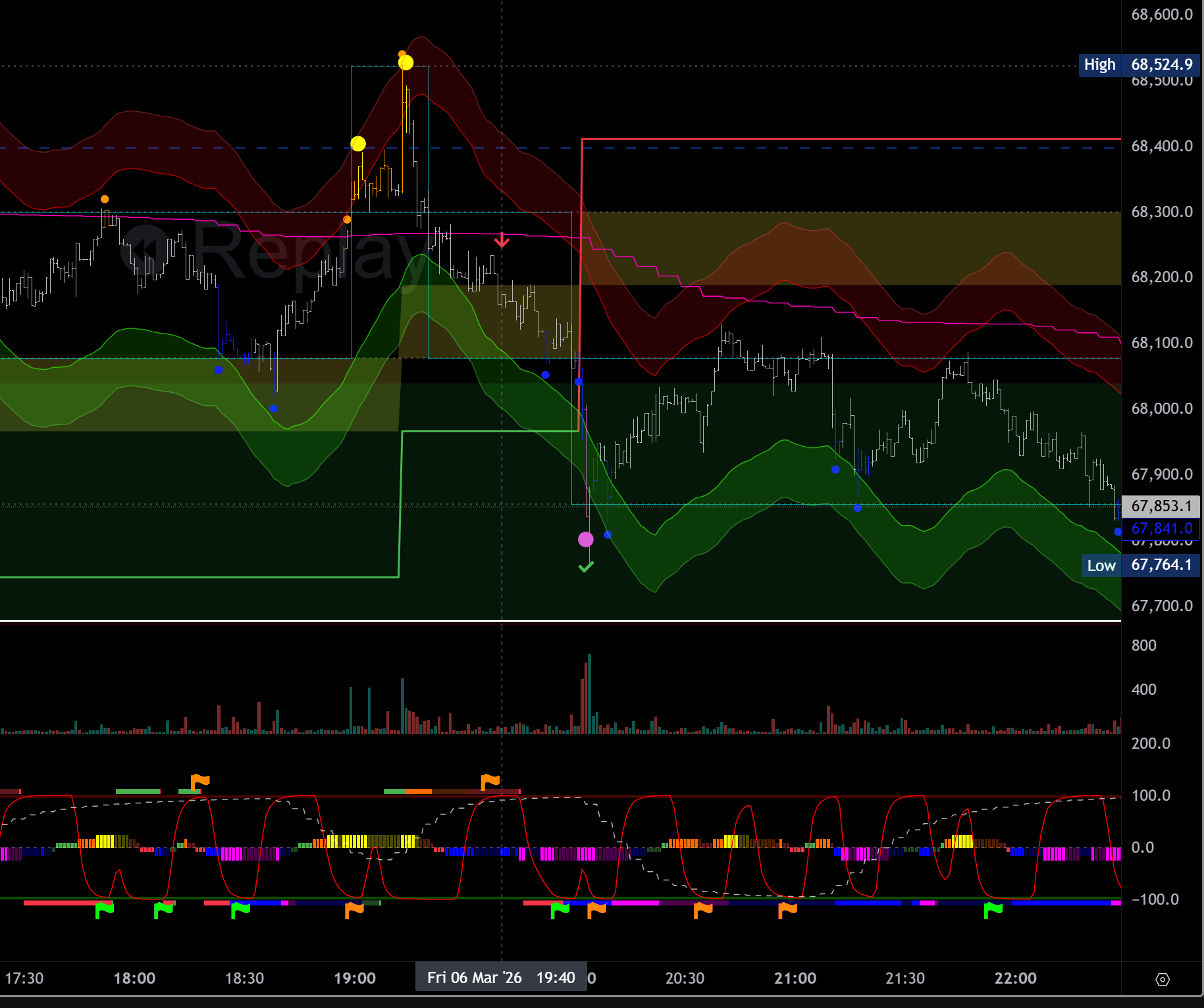The image size is (1204, 1008).
Task: Click the 21:00 label on the time axis
Action: tap(795, 978)
